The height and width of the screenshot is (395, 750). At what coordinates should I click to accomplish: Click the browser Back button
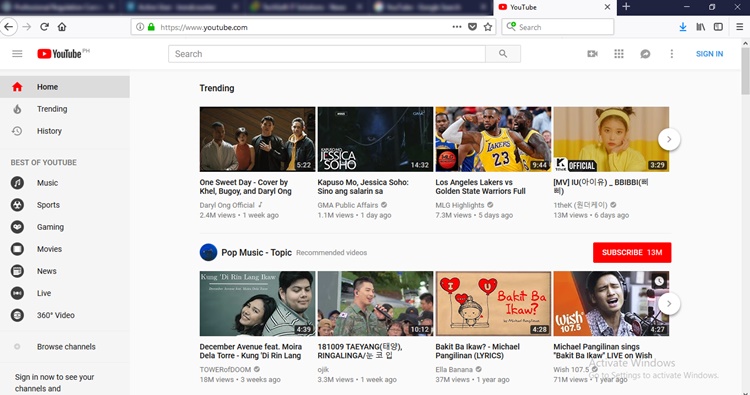pos(9,27)
